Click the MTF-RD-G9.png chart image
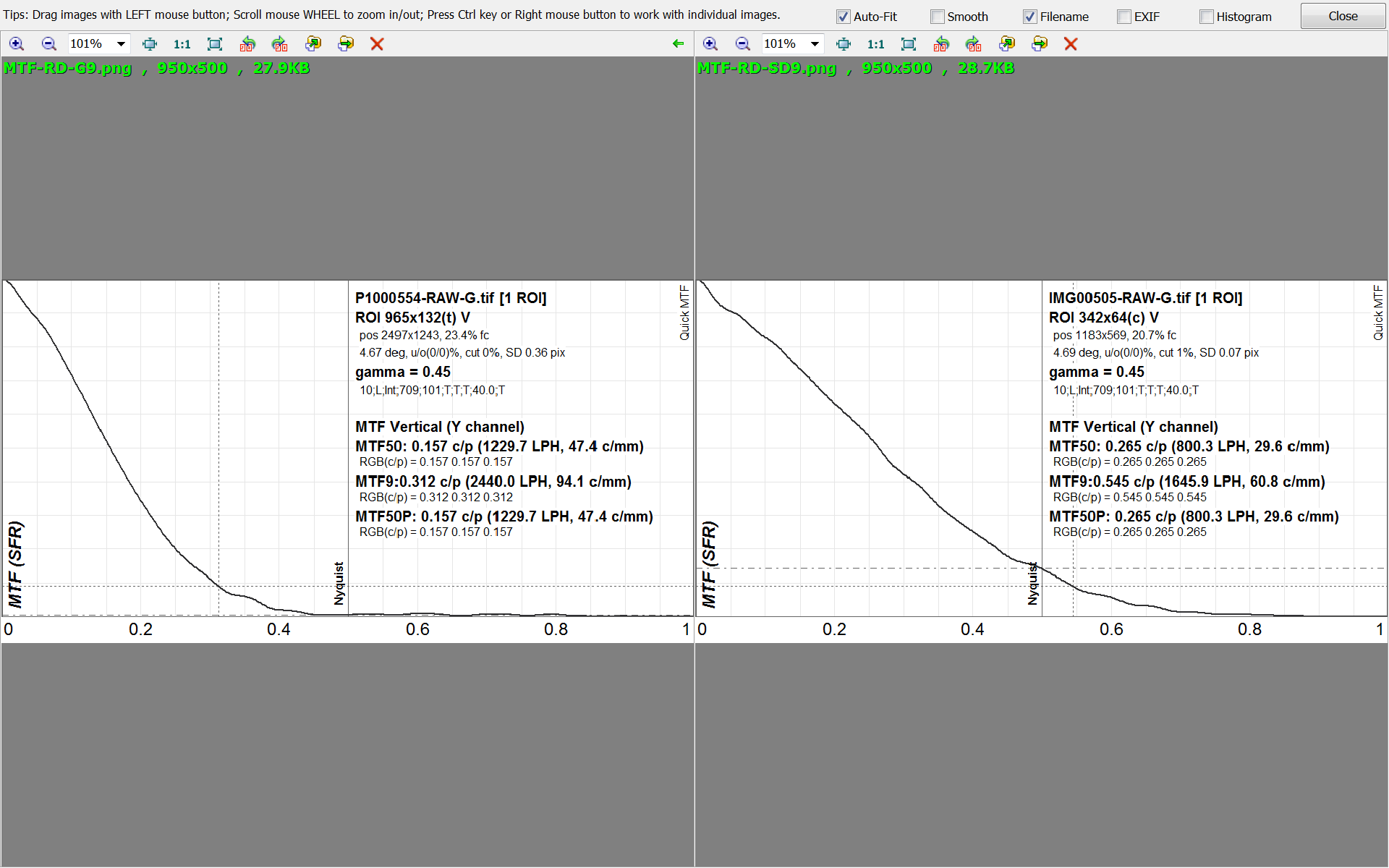Image resolution: width=1389 pixels, height=868 pixels. [347, 461]
